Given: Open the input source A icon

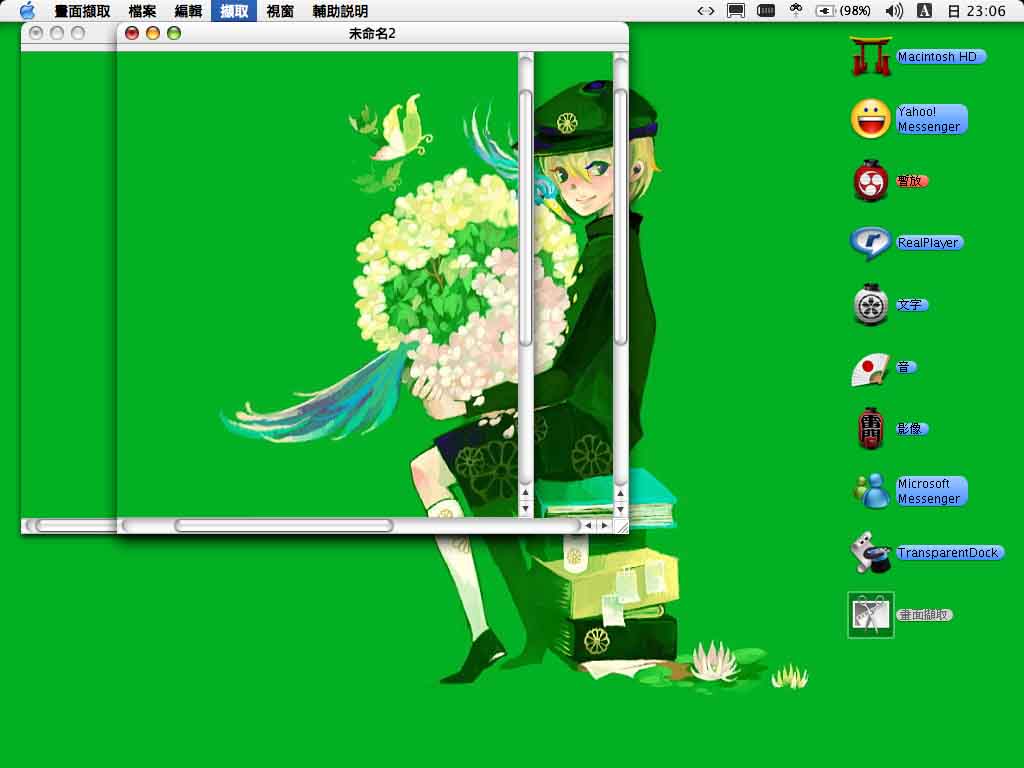Looking at the screenshot, I should pos(924,10).
